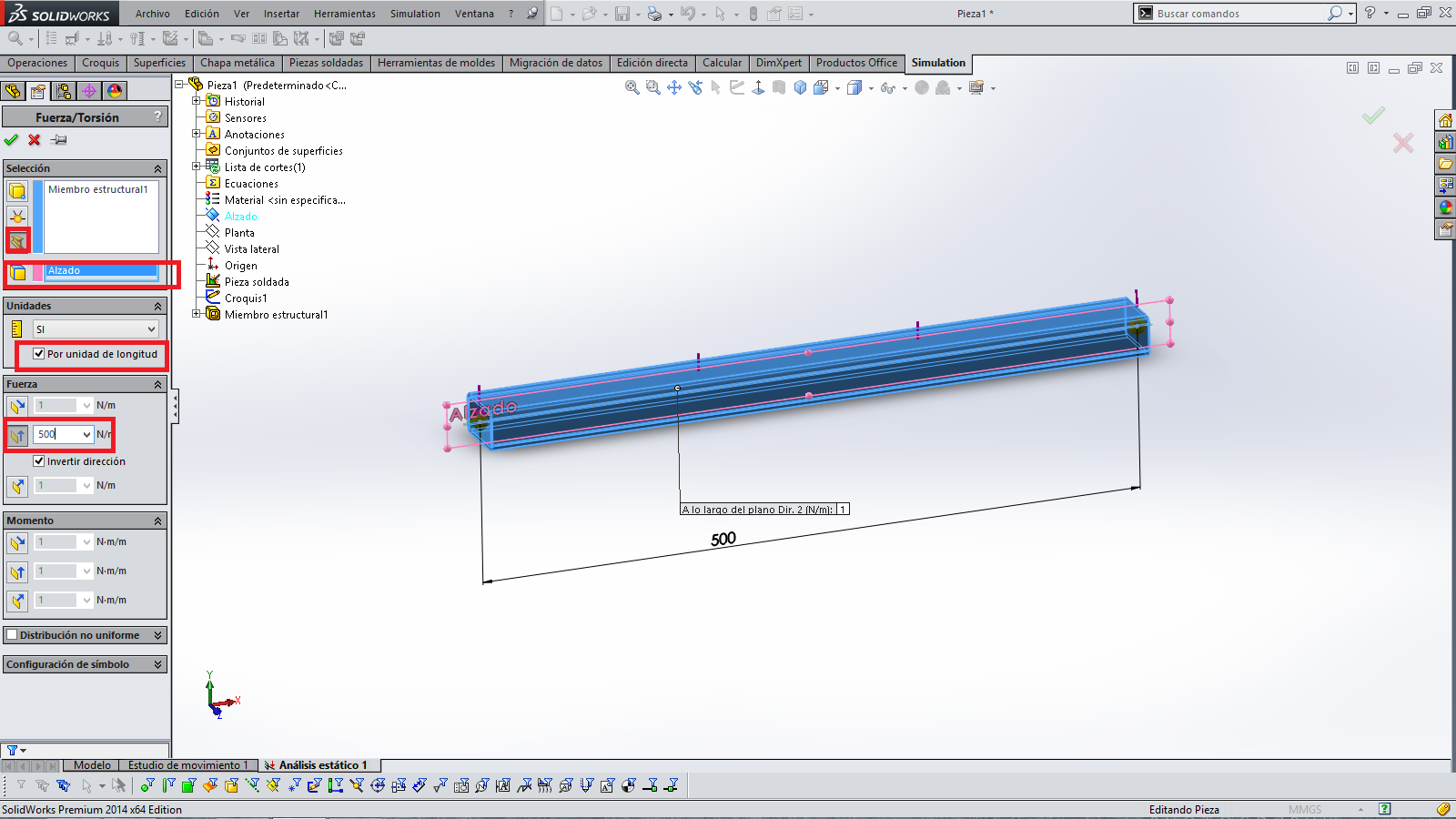Click the Zoom to Fit icon in viewport toolbar
The width and height of the screenshot is (1456, 819).
pos(632,88)
